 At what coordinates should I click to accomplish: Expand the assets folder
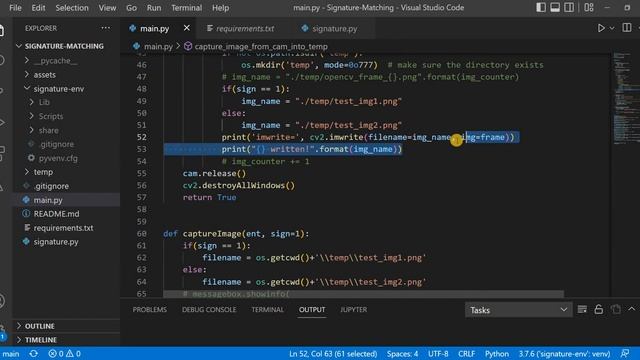coord(44,75)
